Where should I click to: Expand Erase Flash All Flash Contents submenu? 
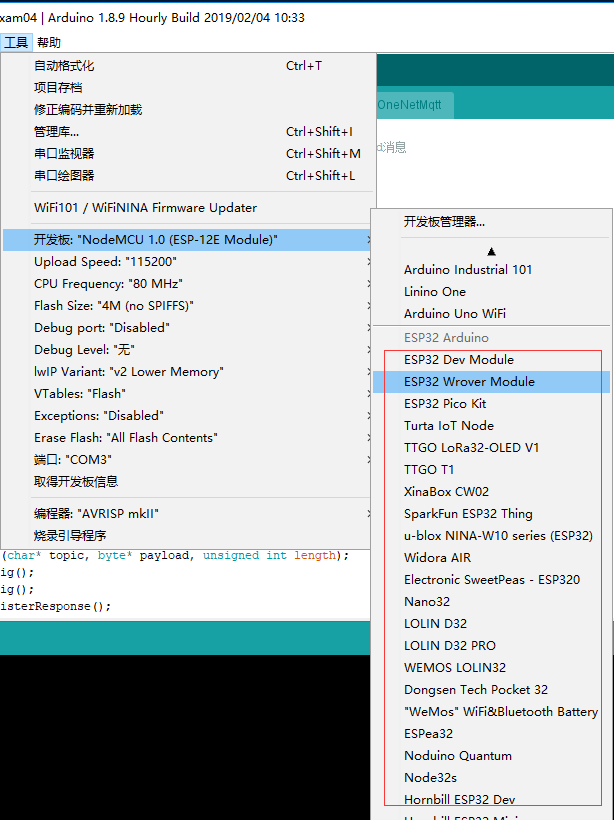(x=188, y=438)
